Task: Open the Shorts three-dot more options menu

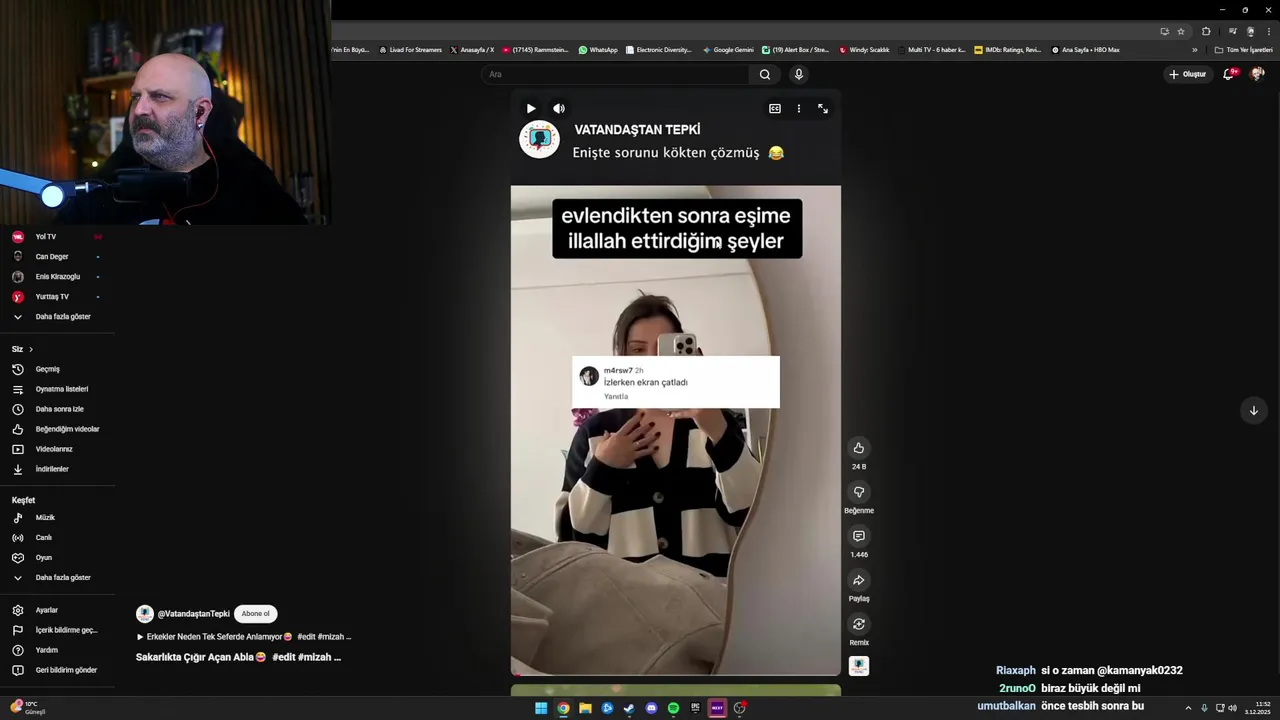Action: tap(798, 108)
